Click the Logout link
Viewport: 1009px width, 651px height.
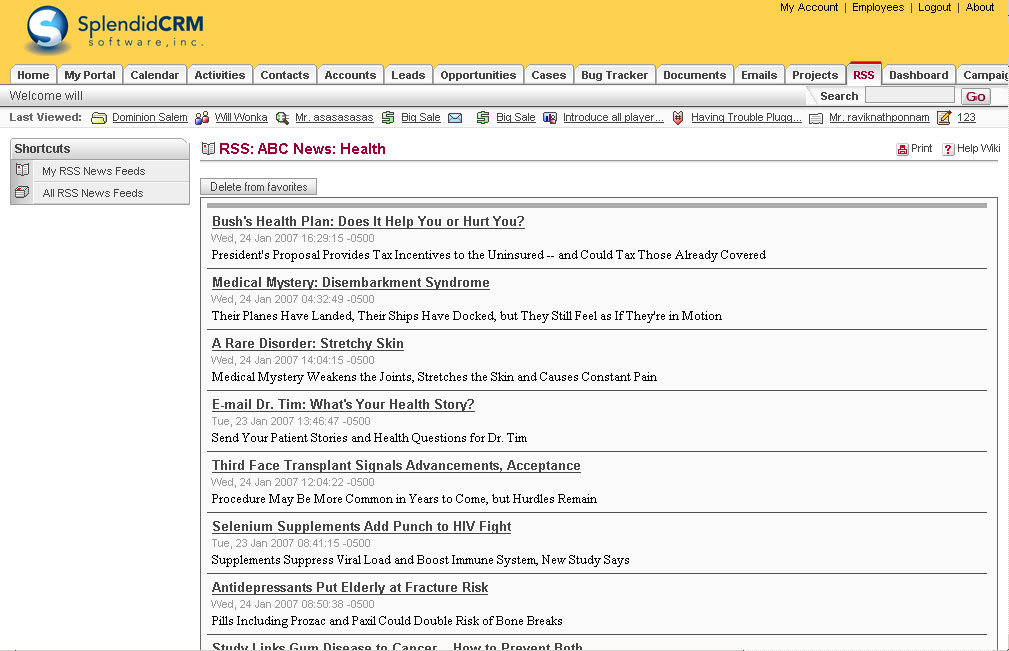pyautogui.click(x=934, y=7)
